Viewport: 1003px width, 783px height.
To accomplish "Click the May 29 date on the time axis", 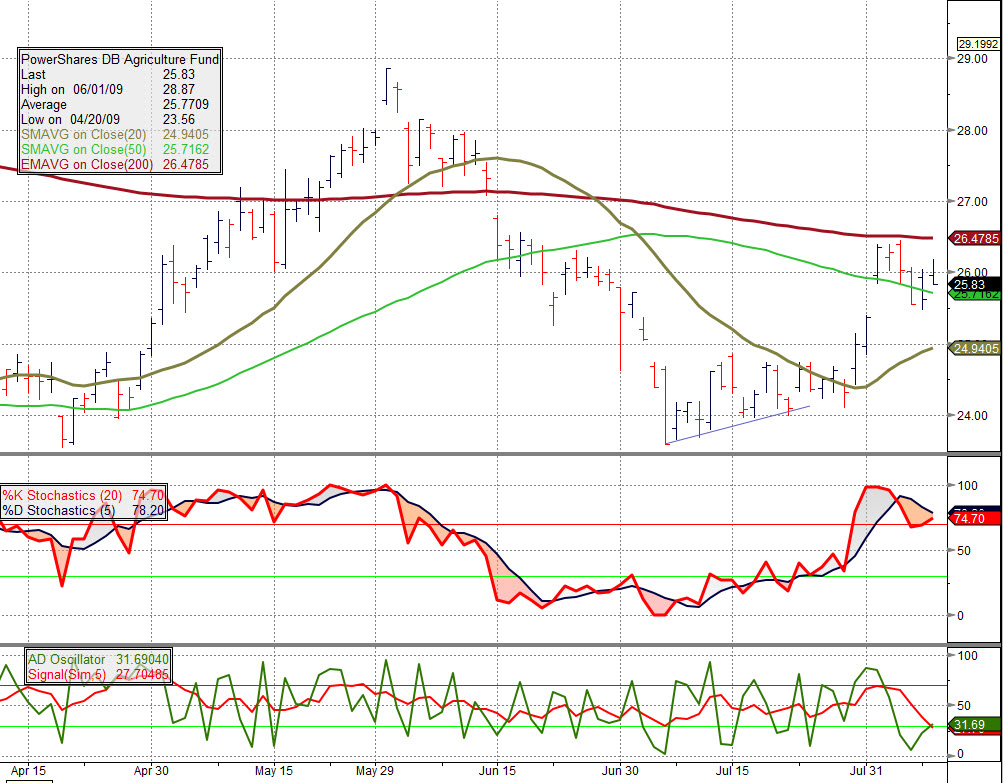I will pyautogui.click(x=373, y=771).
